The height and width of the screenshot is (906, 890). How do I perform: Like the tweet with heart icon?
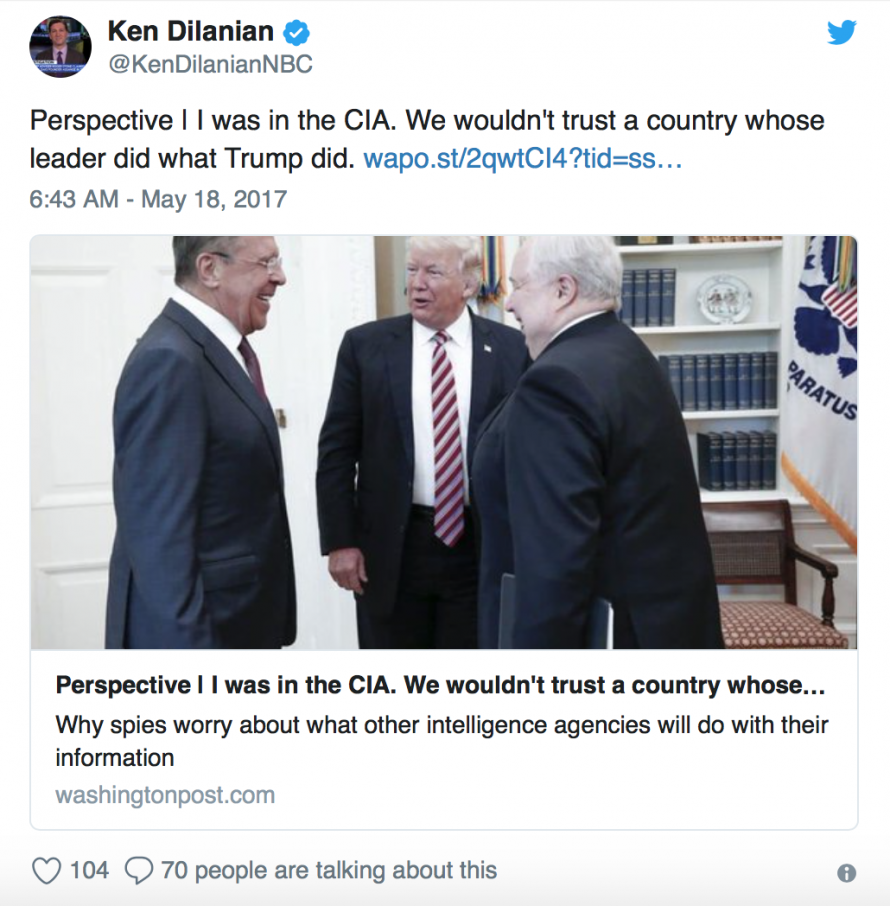point(46,870)
